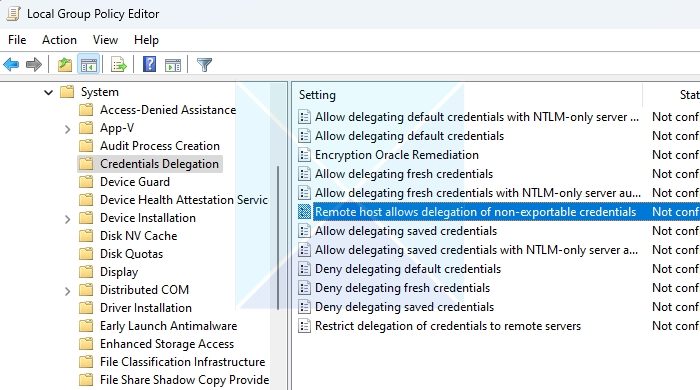The width and height of the screenshot is (700, 390).
Task: Click policy icon beside Encryption Oracle Remediation
Action: tap(304, 155)
